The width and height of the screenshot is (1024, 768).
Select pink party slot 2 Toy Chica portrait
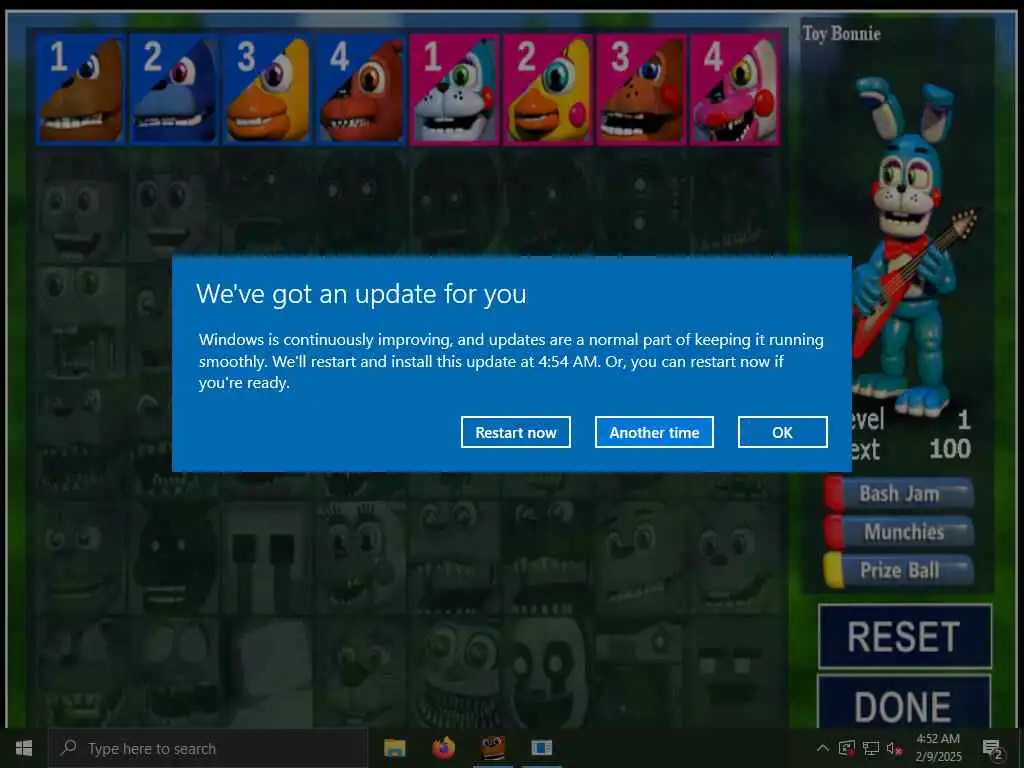[547, 89]
